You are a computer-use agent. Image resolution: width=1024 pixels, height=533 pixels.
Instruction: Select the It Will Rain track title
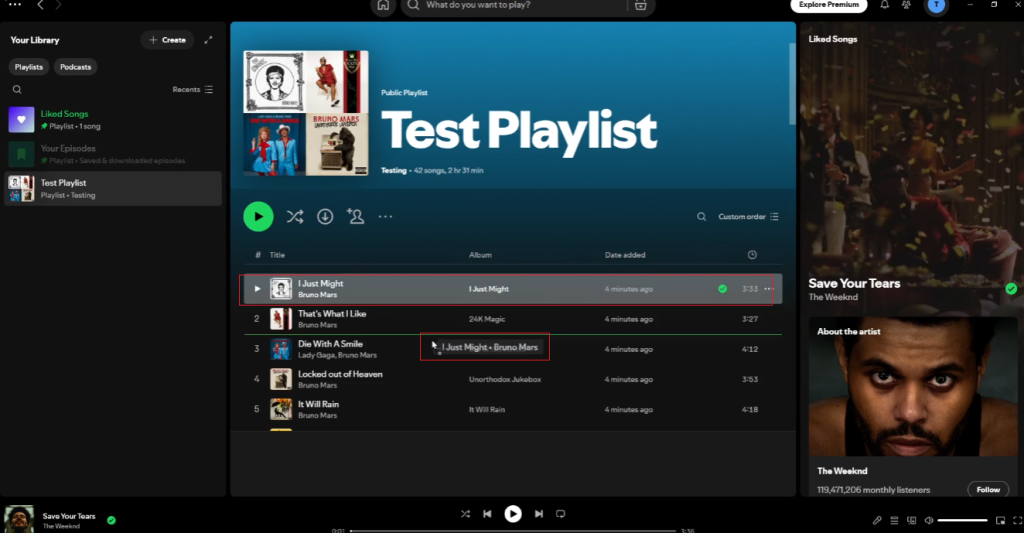[x=319, y=404]
